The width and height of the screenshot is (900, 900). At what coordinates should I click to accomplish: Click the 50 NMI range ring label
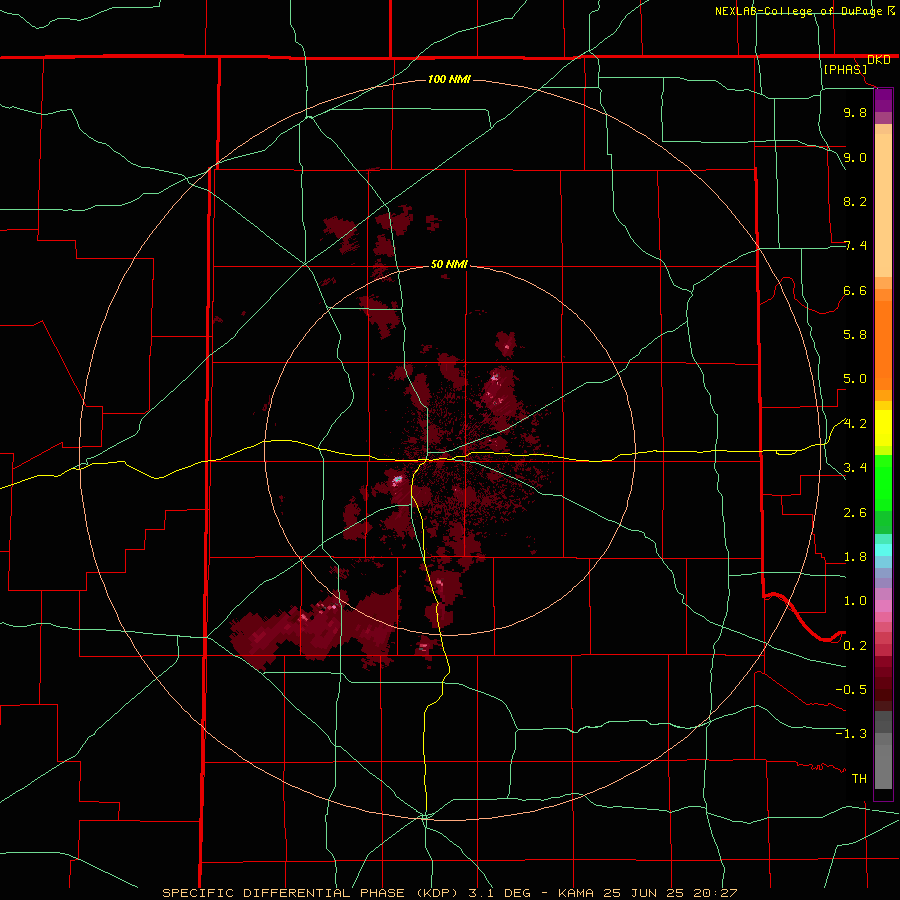point(449,264)
